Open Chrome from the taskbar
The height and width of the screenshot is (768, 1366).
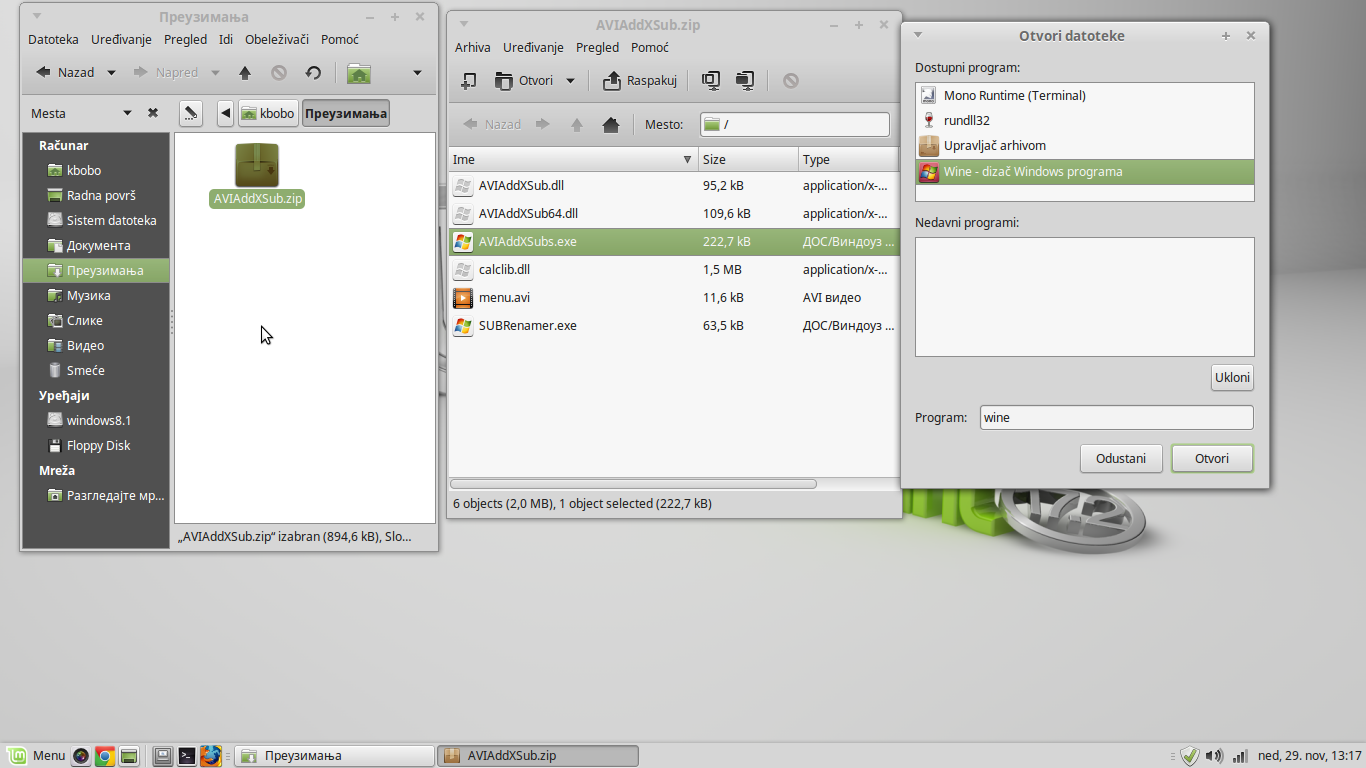[104, 756]
